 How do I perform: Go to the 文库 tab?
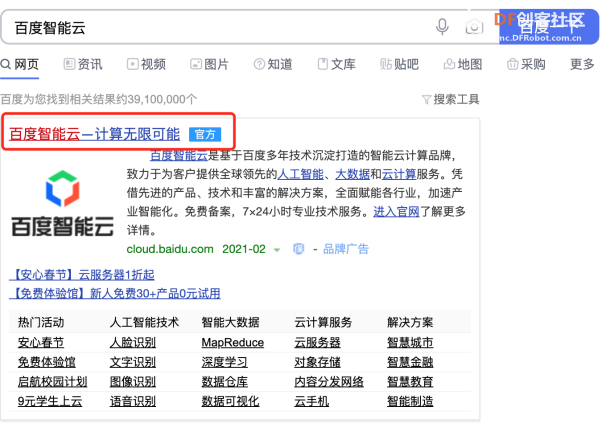click(x=336, y=64)
